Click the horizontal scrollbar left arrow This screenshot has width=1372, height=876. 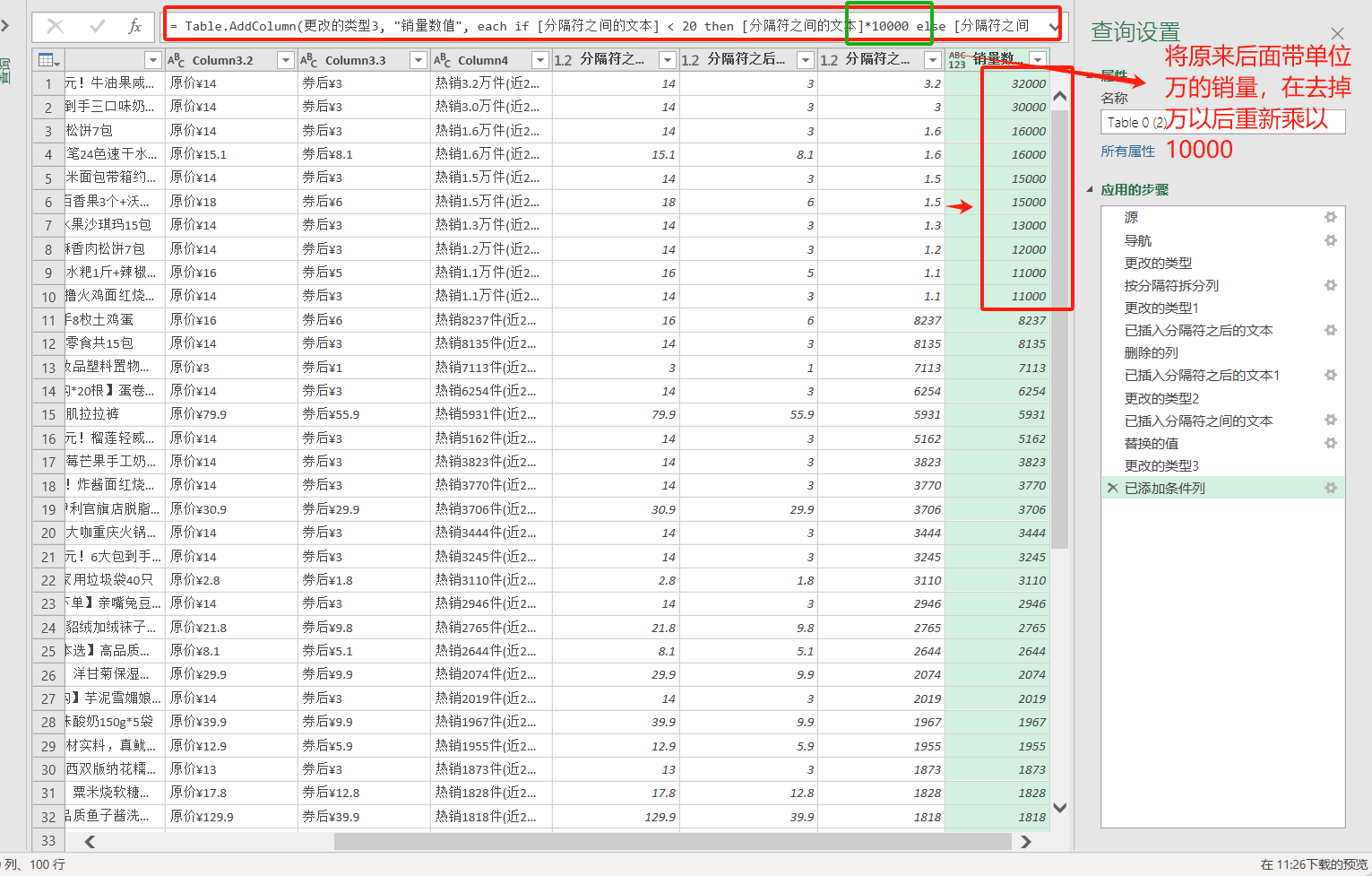coord(90,841)
